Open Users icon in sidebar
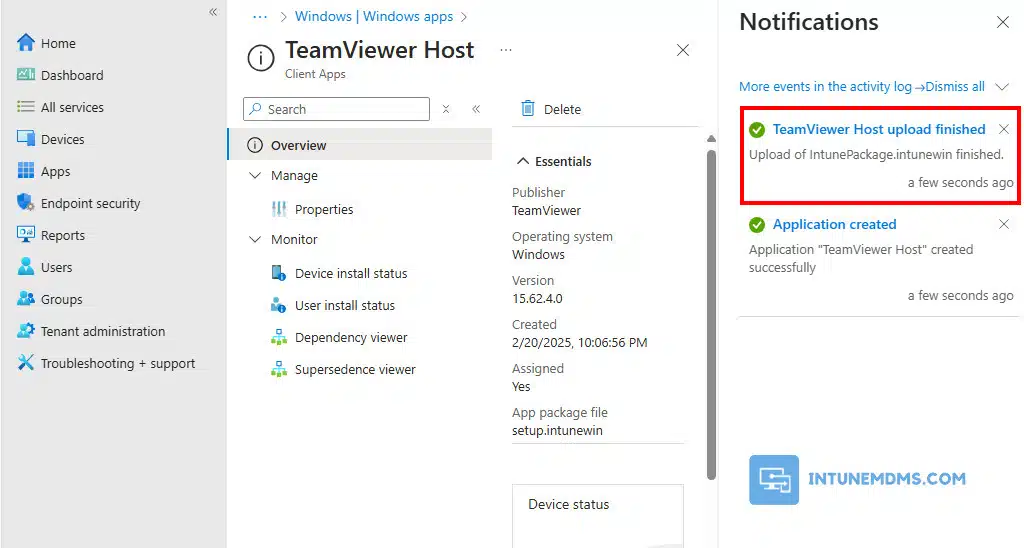This screenshot has width=1024, height=548. click(25, 266)
